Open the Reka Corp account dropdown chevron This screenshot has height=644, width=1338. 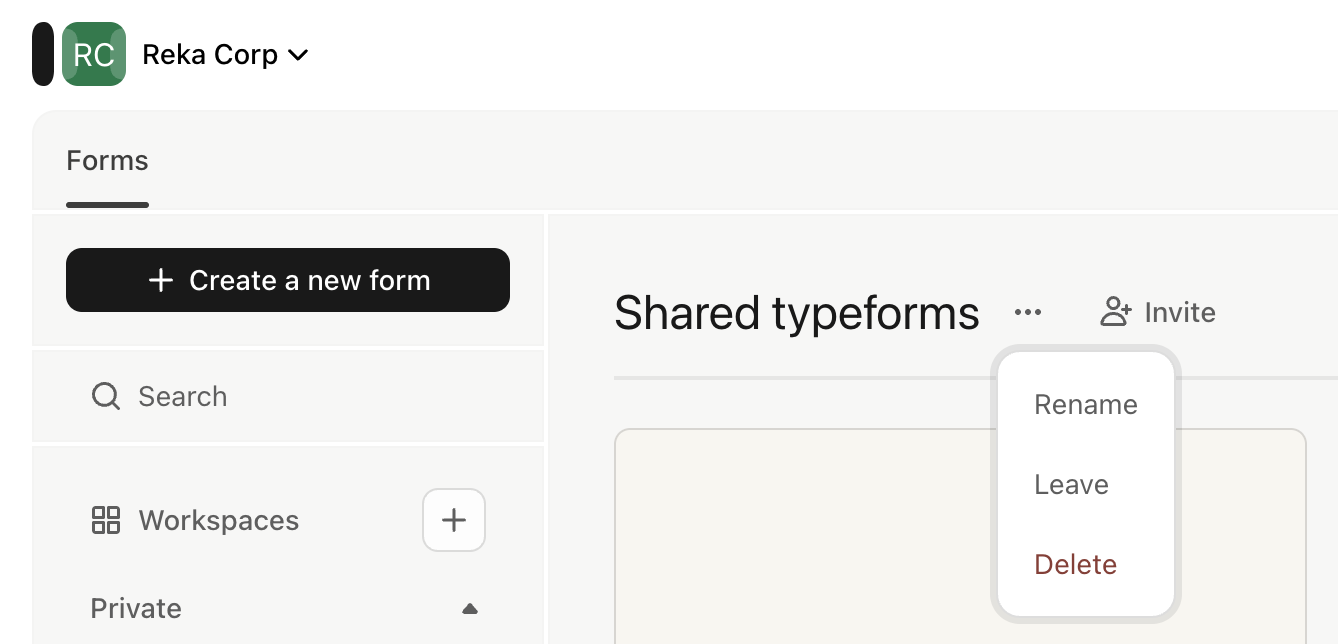298,55
